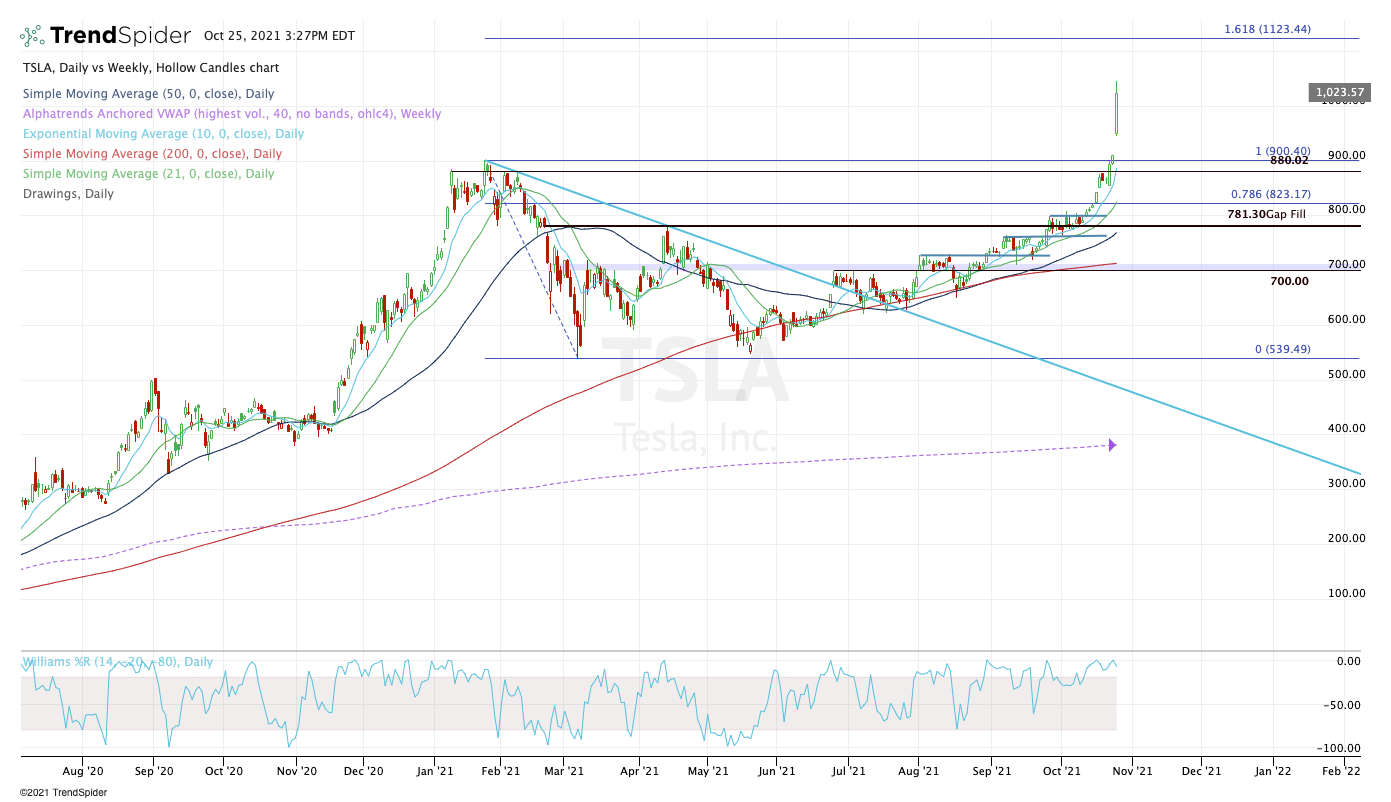Click the Jan '22 date axis label
Image resolution: width=1391 pixels, height=802 pixels.
tap(1272, 772)
